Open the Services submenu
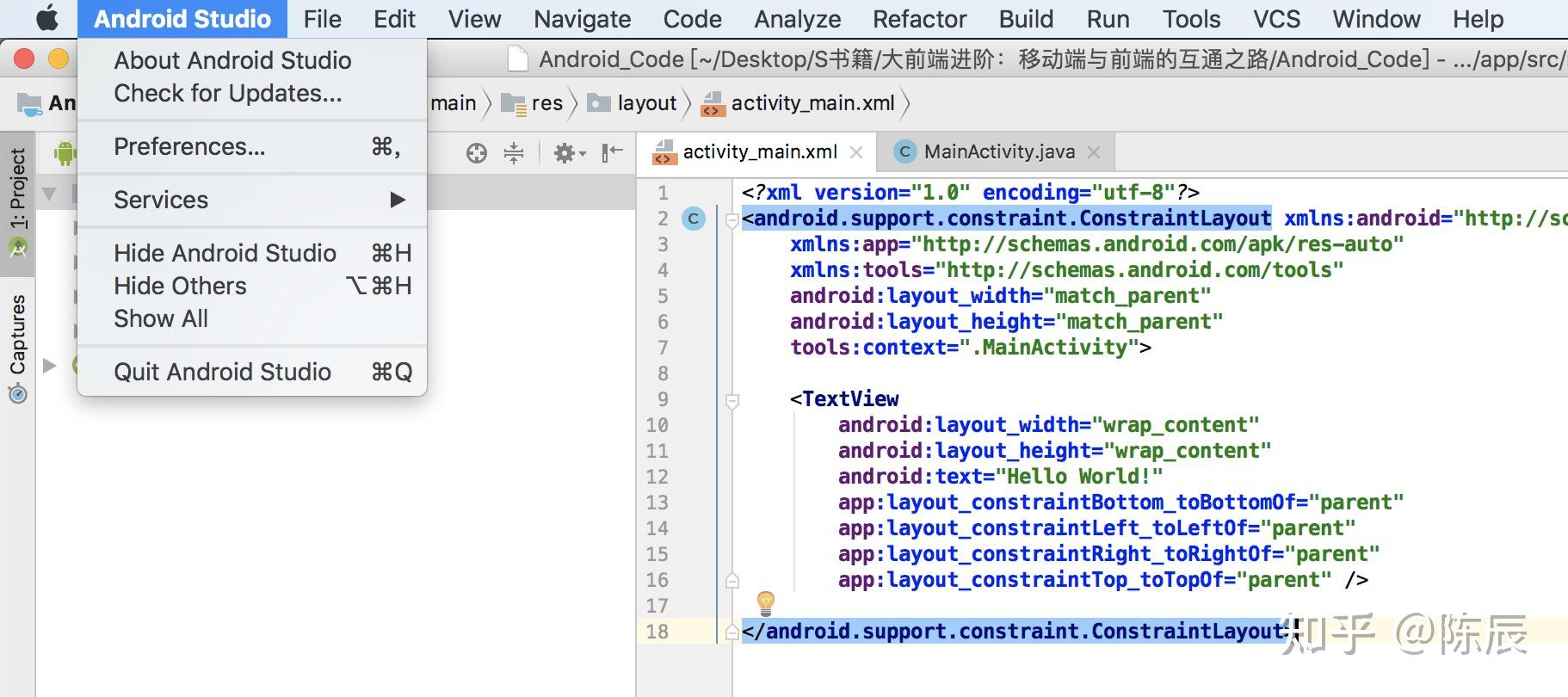1568x697 pixels. [x=252, y=200]
